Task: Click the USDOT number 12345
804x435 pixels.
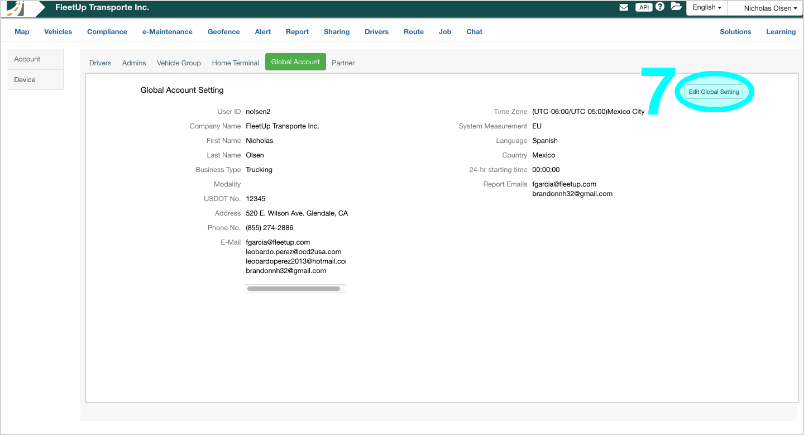Action: pyautogui.click(x=255, y=199)
